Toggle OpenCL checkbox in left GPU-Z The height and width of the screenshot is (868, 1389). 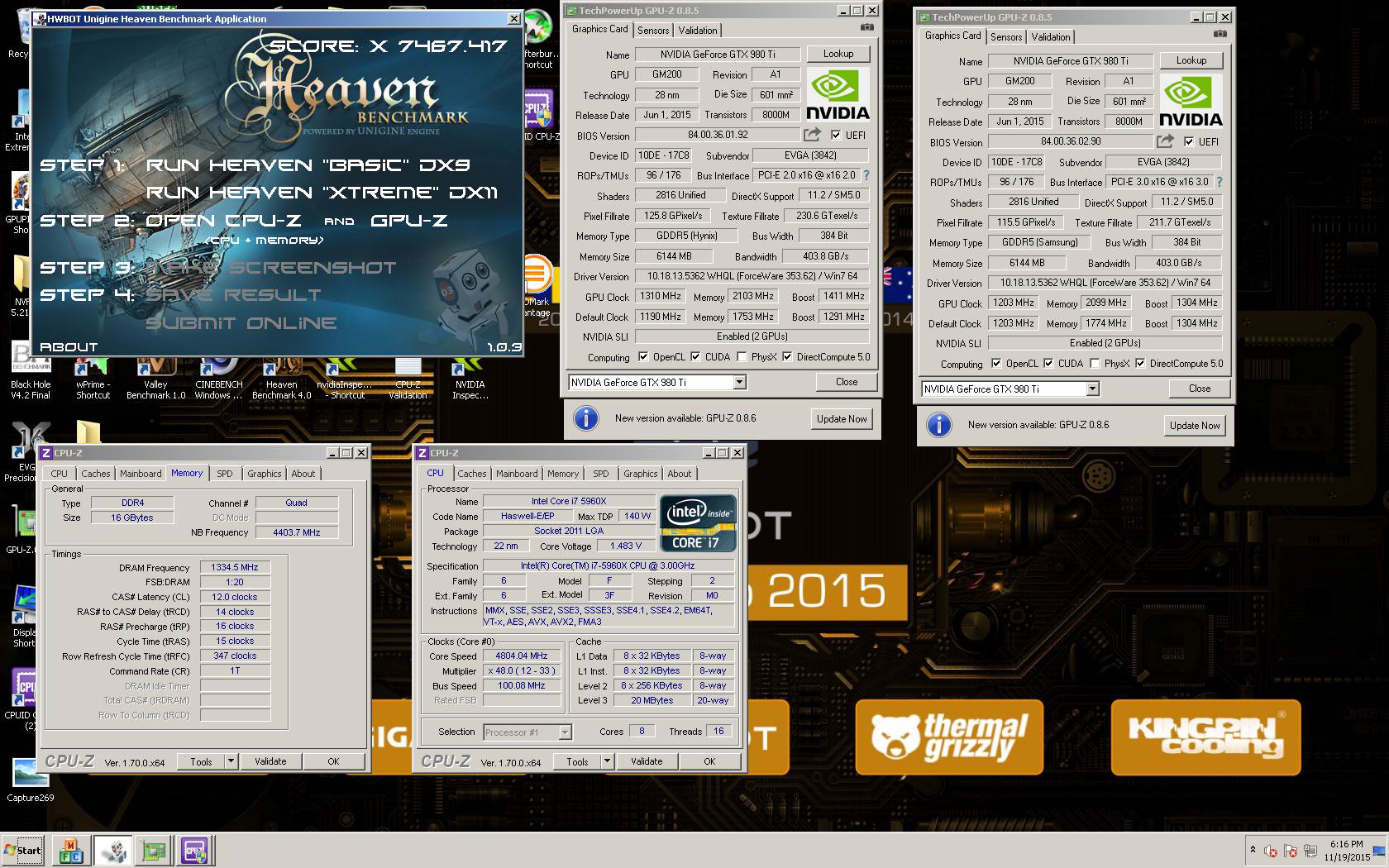642,357
